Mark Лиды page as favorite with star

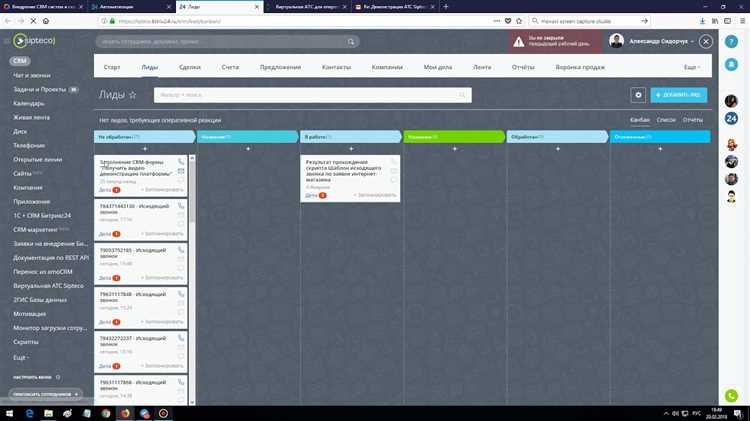pos(133,95)
